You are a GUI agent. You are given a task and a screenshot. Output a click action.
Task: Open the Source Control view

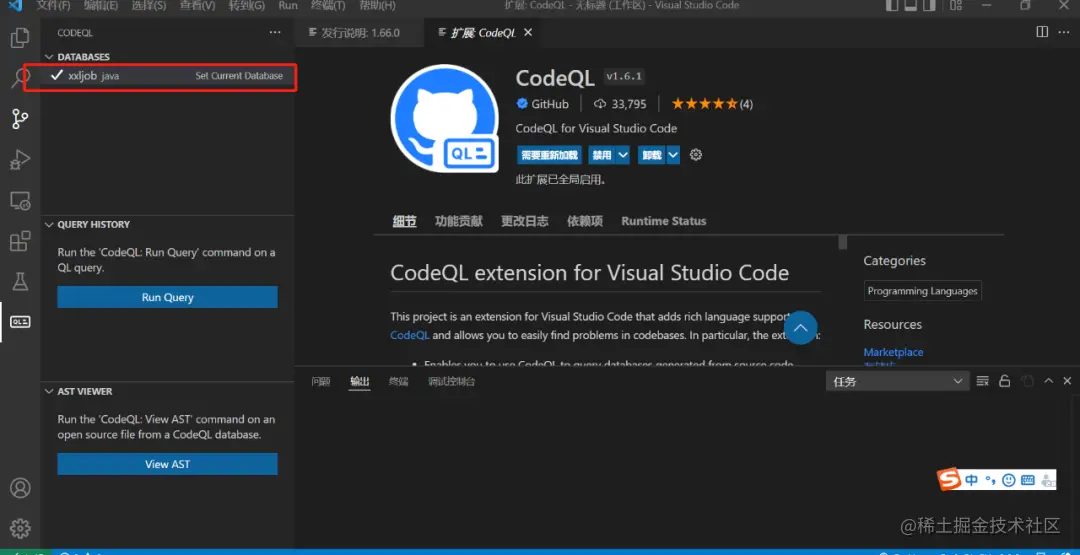click(20, 118)
